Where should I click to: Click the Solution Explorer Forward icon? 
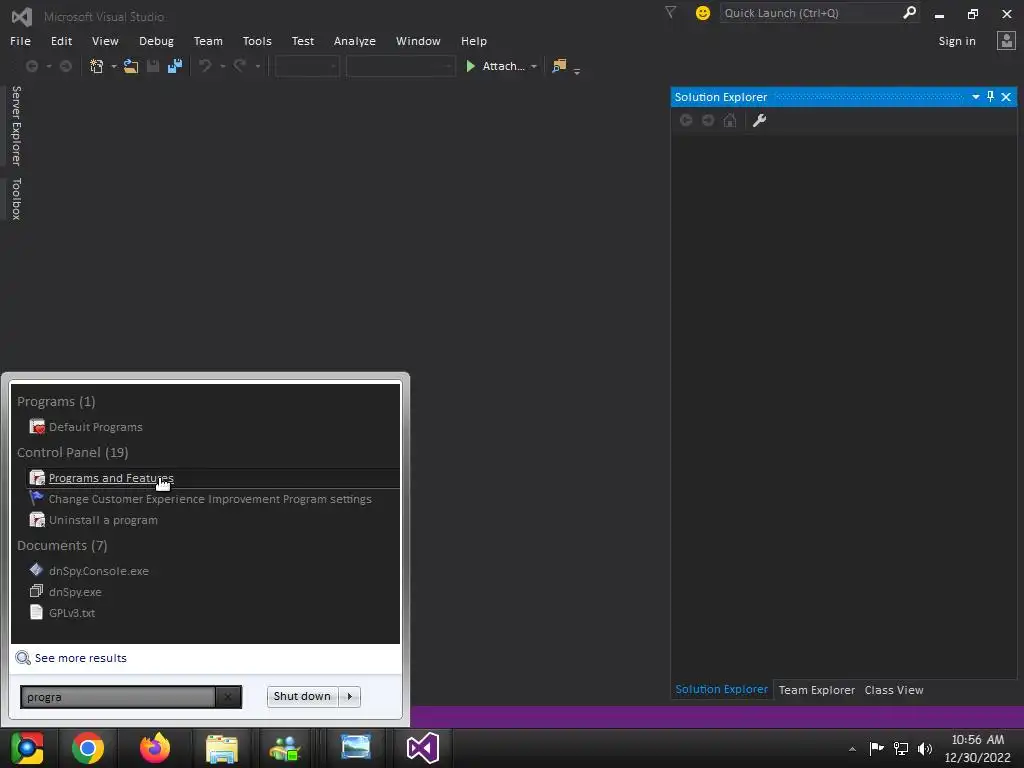[708, 120]
